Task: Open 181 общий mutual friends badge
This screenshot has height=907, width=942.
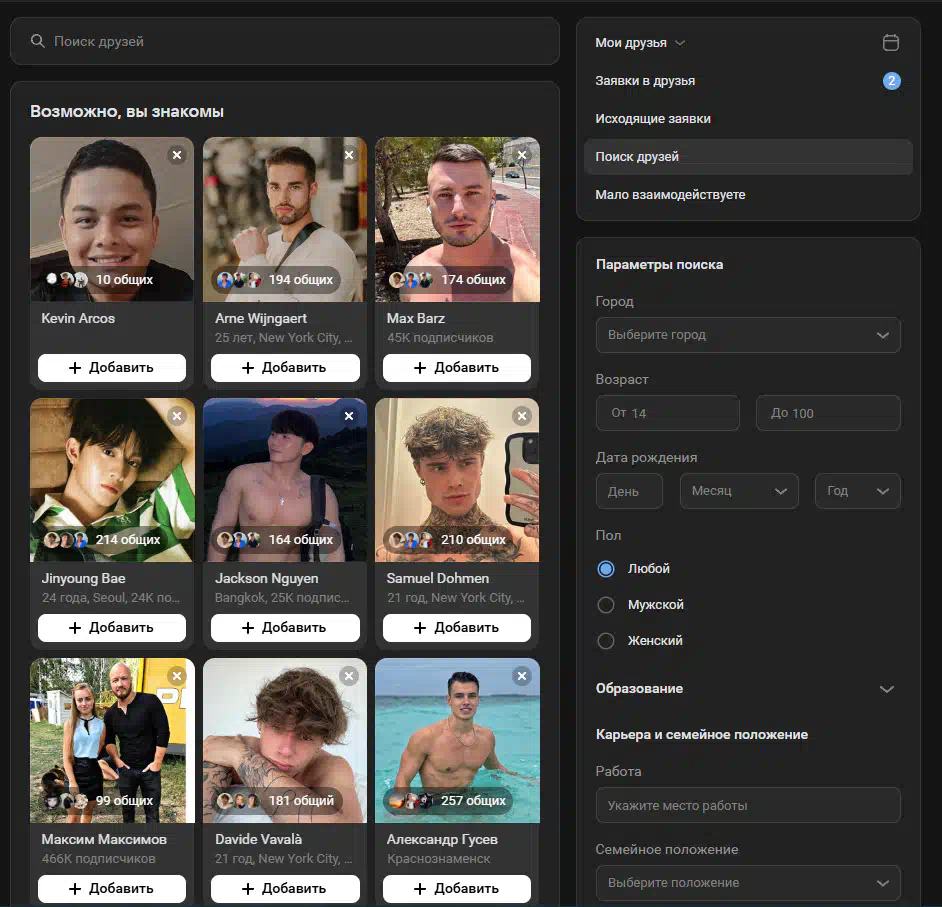Action: point(276,800)
